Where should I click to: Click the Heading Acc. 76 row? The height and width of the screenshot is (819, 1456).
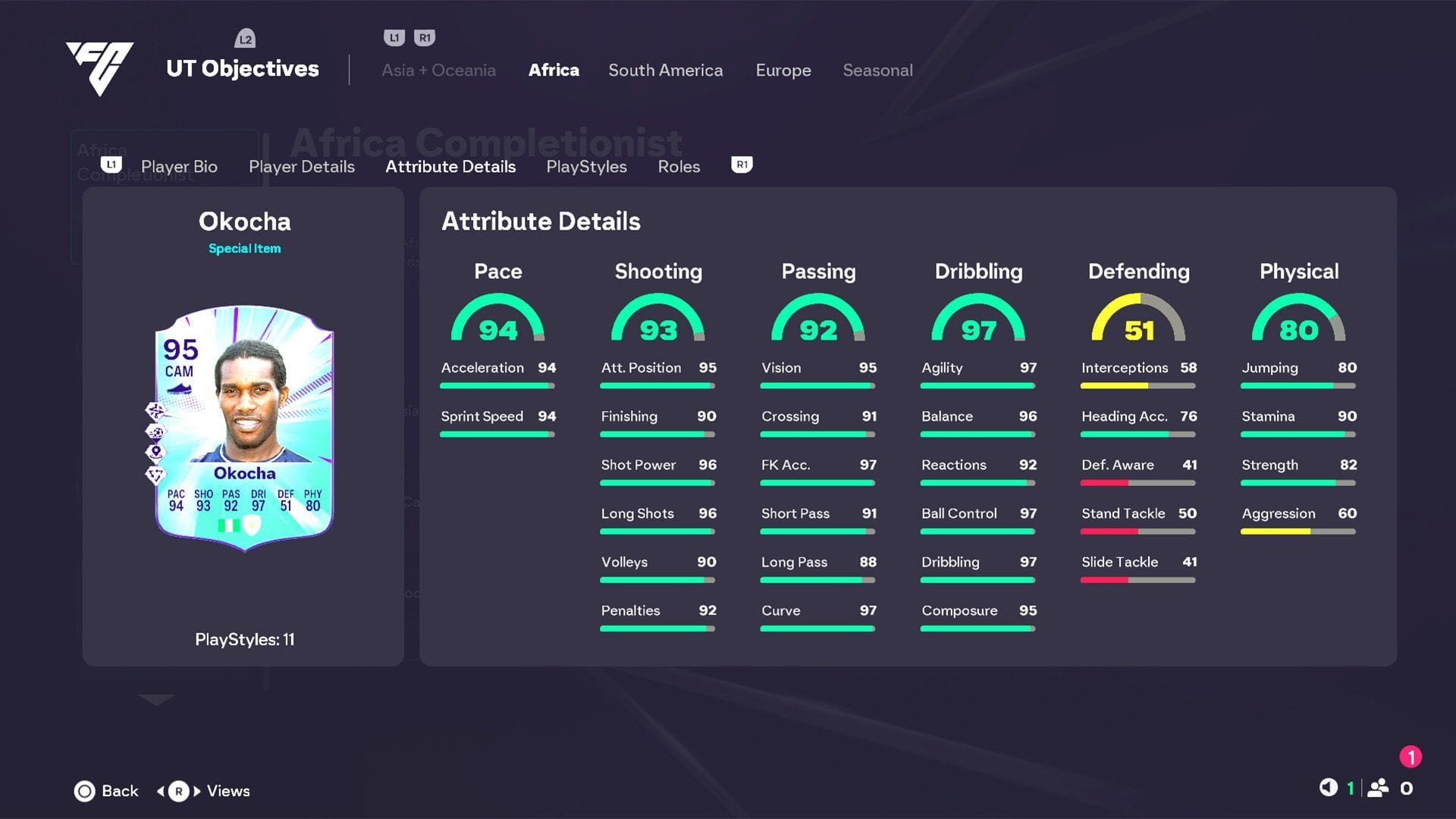click(x=1138, y=423)
